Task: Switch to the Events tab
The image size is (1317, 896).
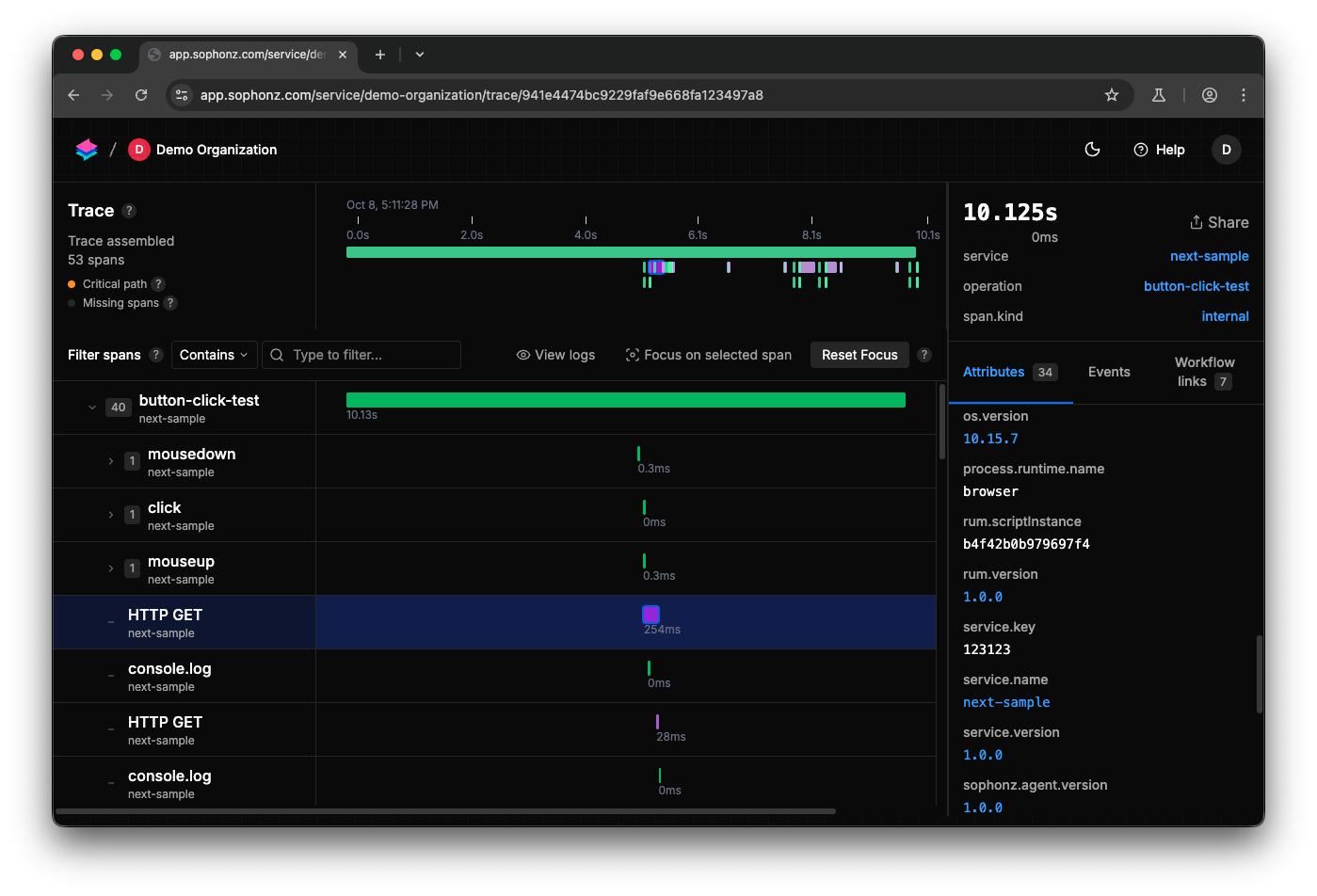Action: [x=1108, y=372]
